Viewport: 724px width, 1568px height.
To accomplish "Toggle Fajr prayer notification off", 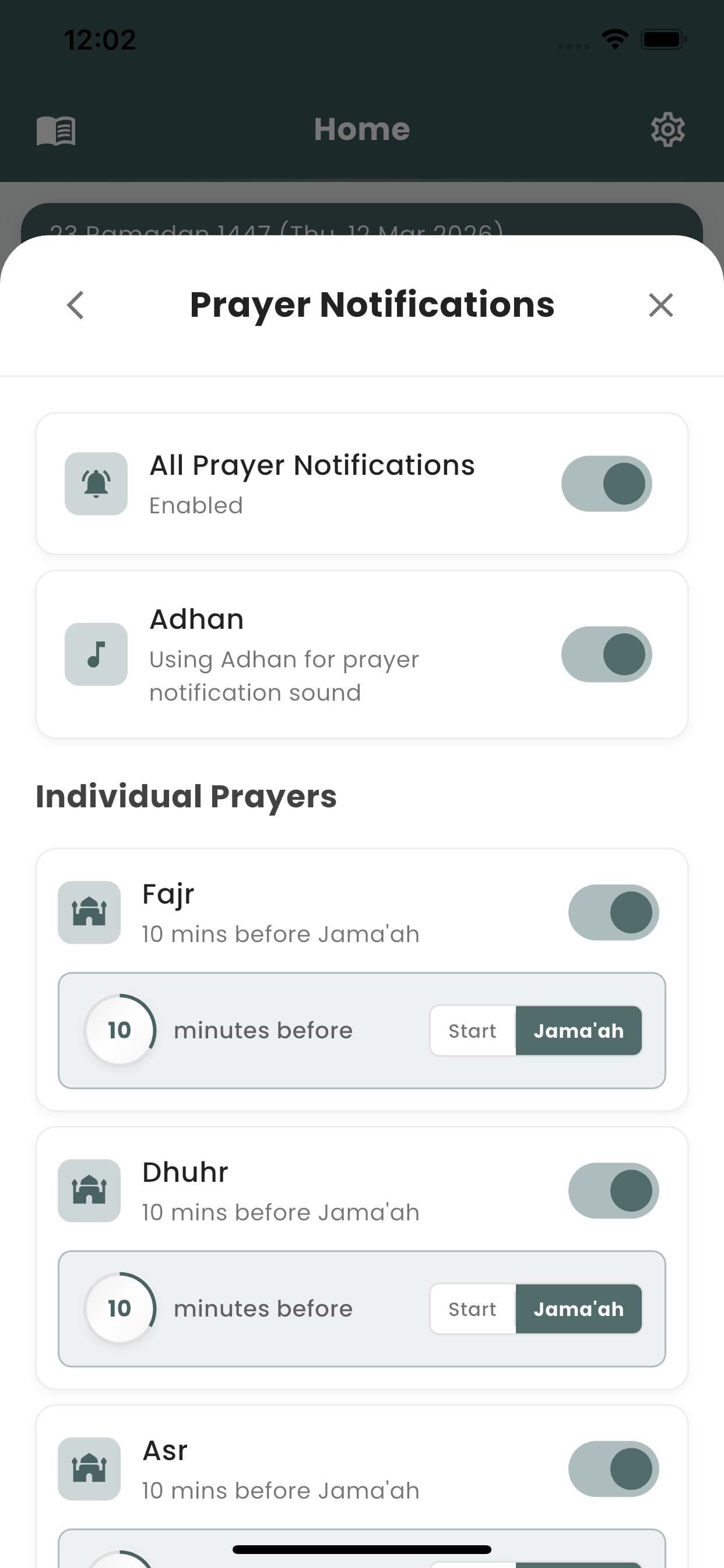I will 614,912.
